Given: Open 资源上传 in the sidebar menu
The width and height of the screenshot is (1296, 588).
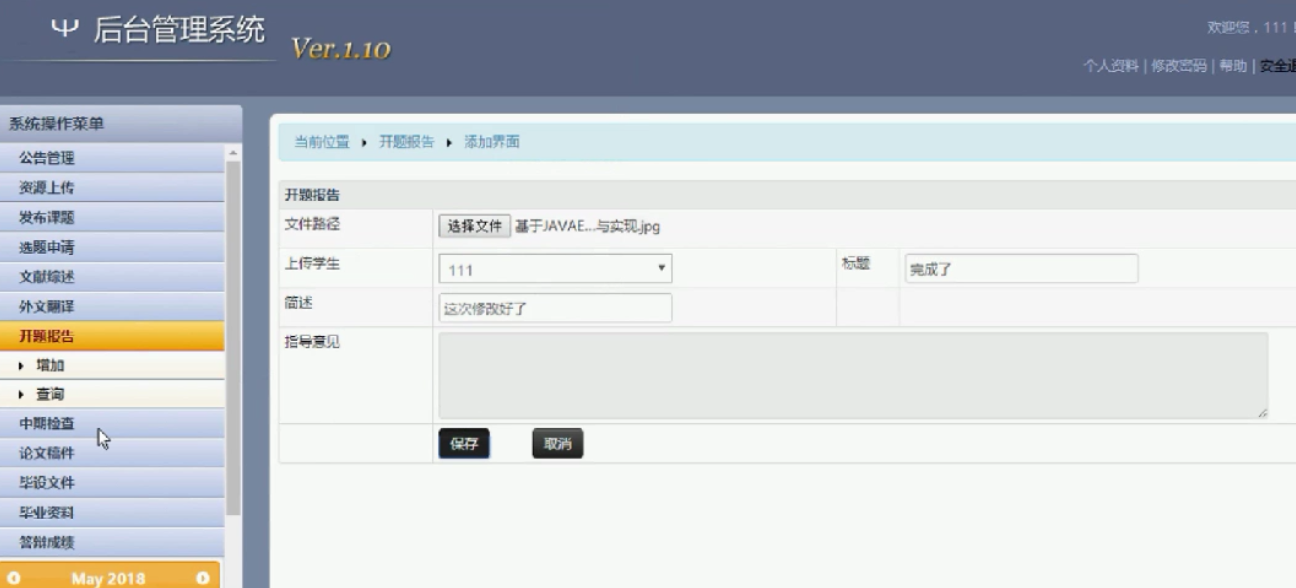Looking at the screenshot, I should tap(47, 188).
